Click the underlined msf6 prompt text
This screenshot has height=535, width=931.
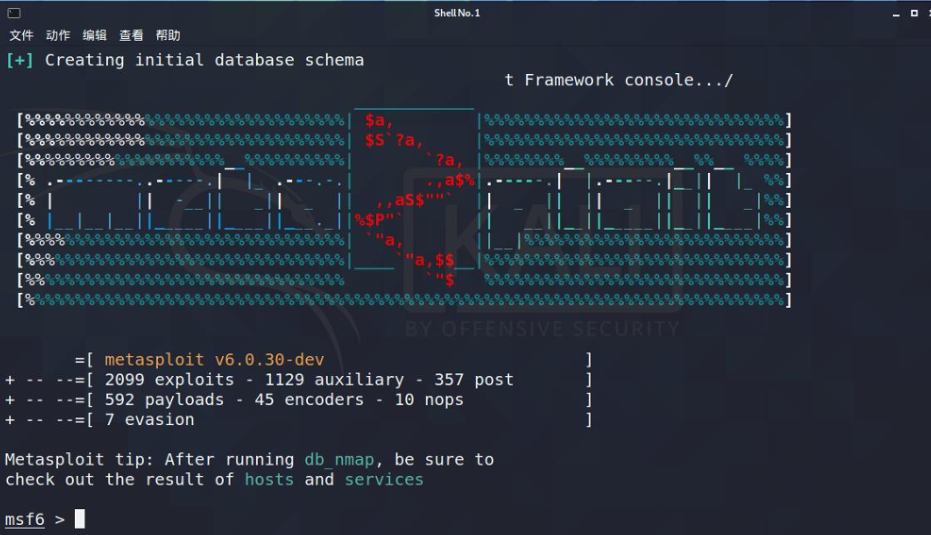tap(25, 519)
